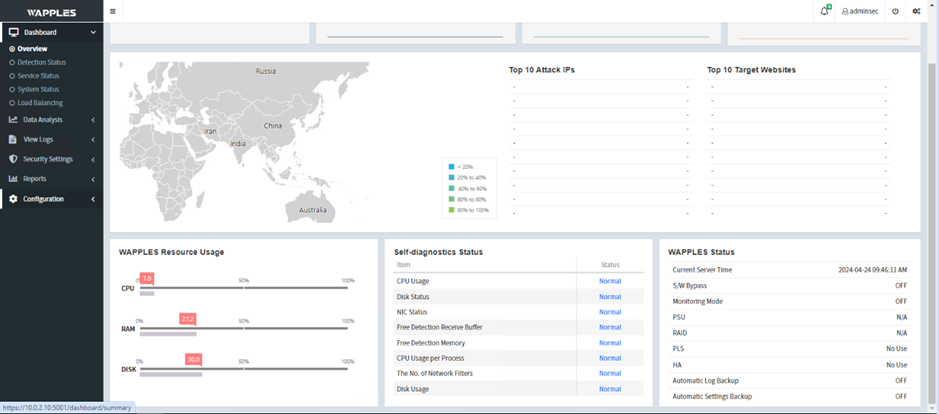Click the '< 20%' map legend swatch
Image resolution: width=939 pixels, height=414 pixels.
pyautogui.click(x=452, y=167)
